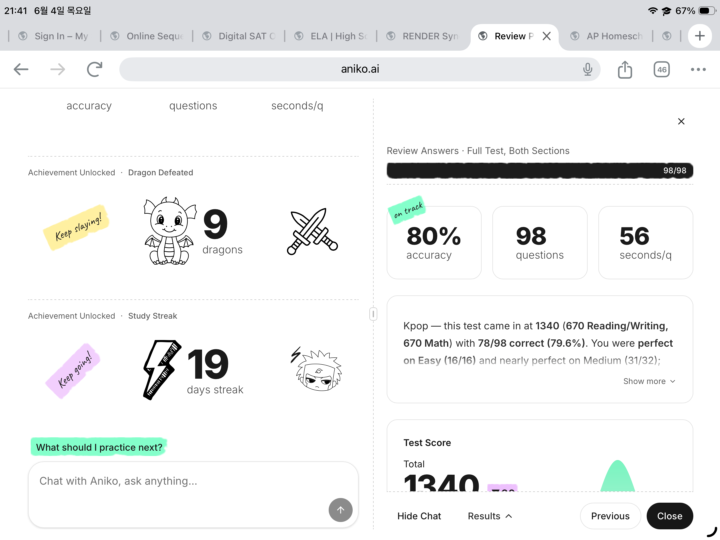The height and width of the screenshot is (540, 720).
Task: Click Hide Chat button
Action: 419,516
